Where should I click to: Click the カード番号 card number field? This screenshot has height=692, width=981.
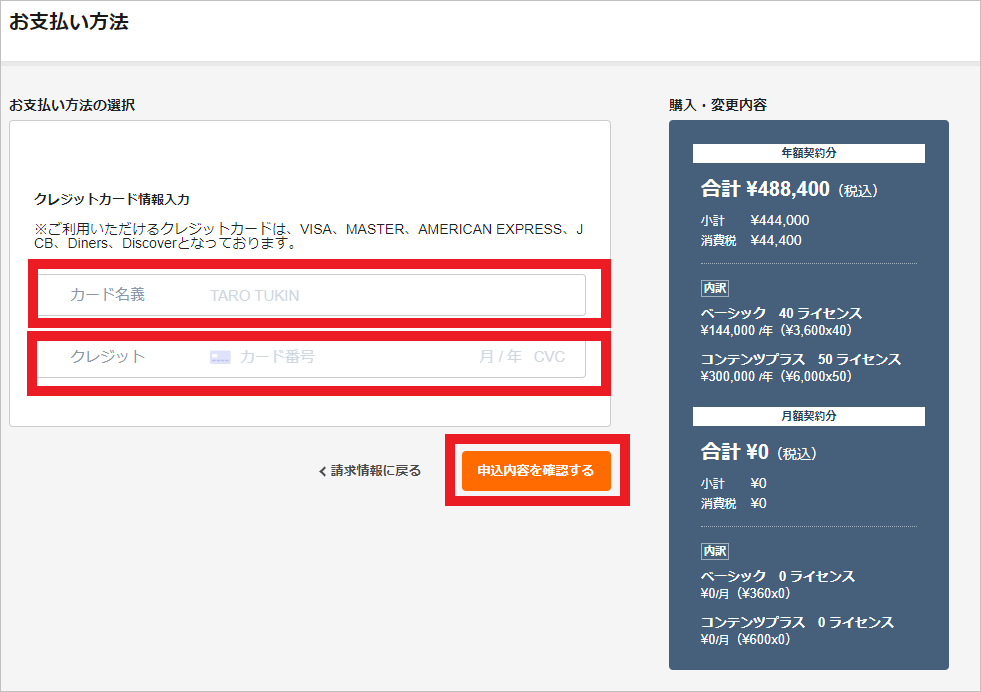pyautogui.click(x=277, y=357)
